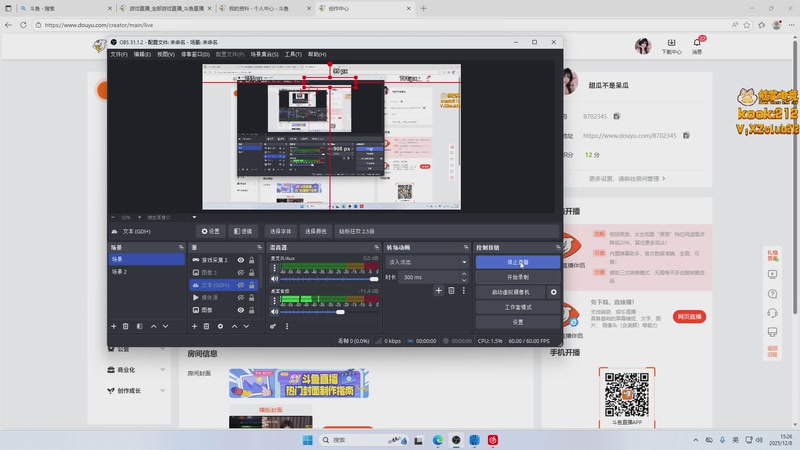Open mixer panel three-dot menu at bottom
The width and height of the screenshot is (800, 450).
click(x=287, y=326)
